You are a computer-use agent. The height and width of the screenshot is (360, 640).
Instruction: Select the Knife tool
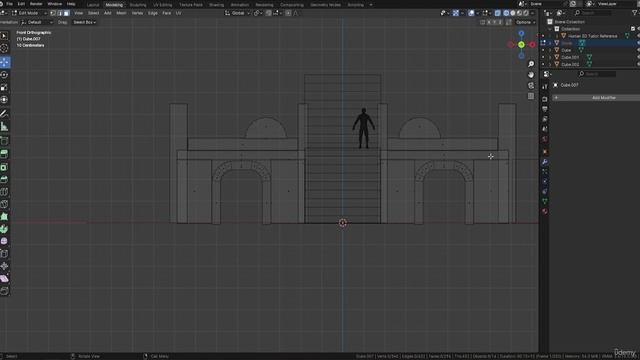click(x=4, y=204)
